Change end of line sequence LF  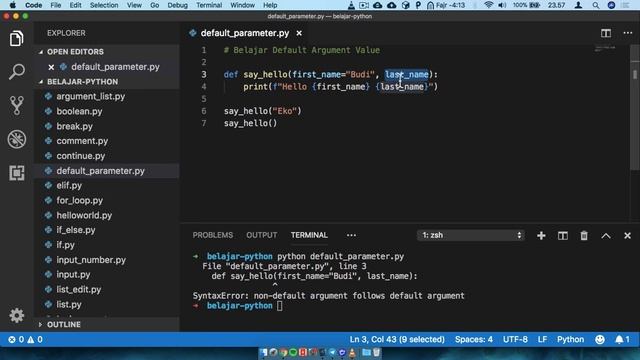coord(542,340)
